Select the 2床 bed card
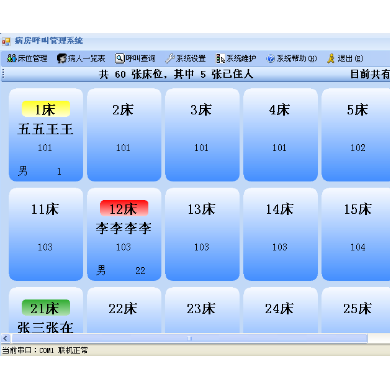390x390 pixels. (x=124, y=135)
